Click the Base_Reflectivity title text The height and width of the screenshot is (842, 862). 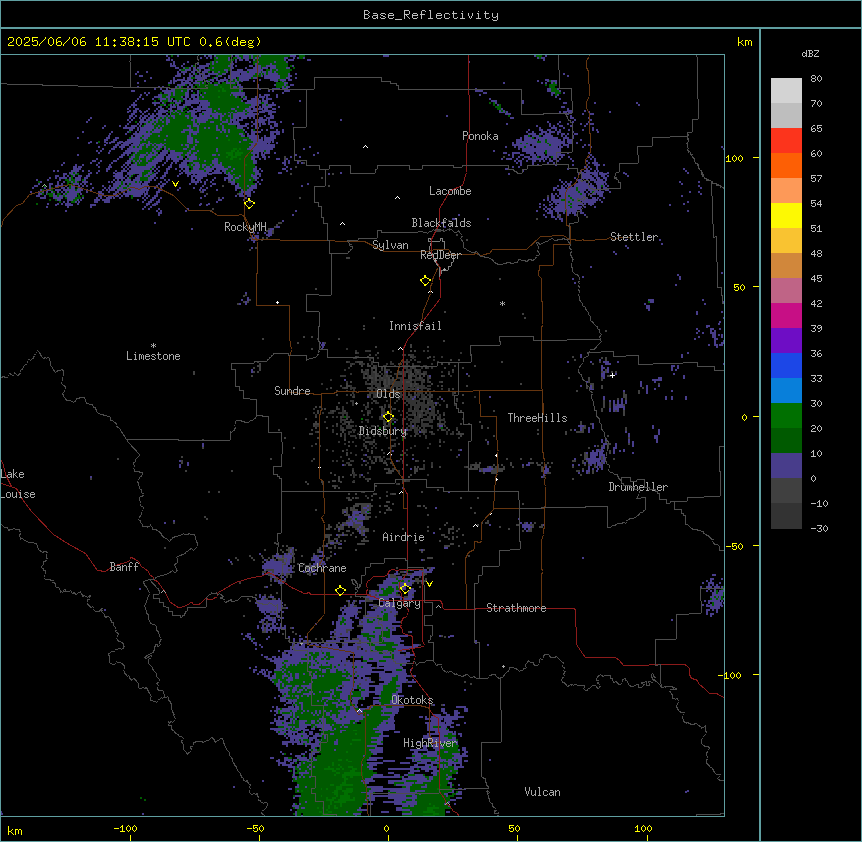(x=431, y=15)
